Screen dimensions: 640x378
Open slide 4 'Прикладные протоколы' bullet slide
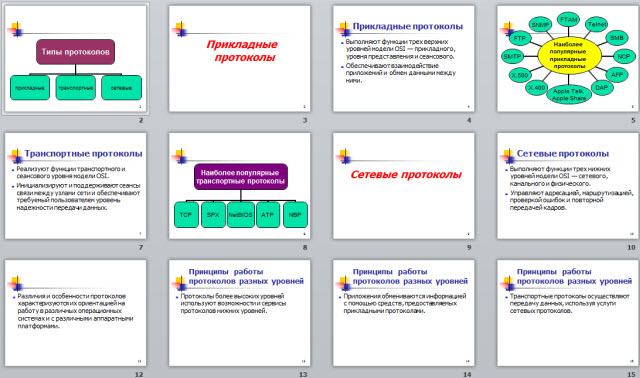click(404, 59)
